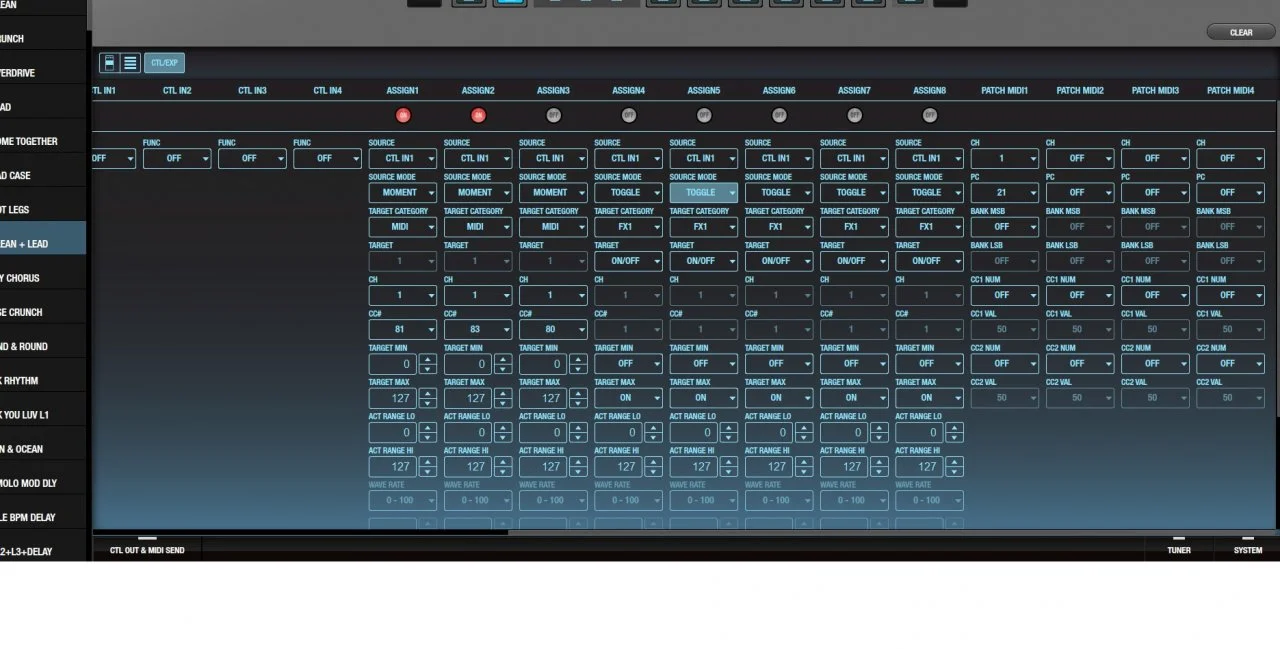Open highlighted ASSIGN5 Source Mode TOGGLE dropdown
Image resolution: width=1280 pixels, height=649 pixels.
704,192
